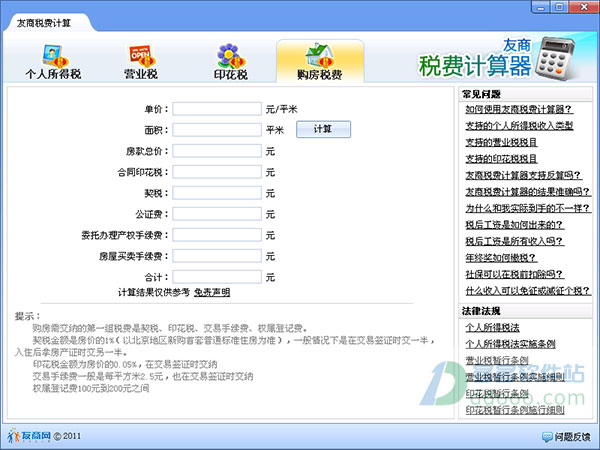Open 友商税费计算器支持反算吗? link
The height and width of the screenshot is (450, 600).
tap(523, 175)
